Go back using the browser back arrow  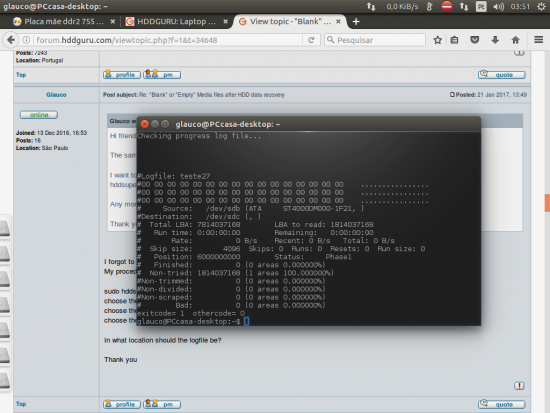11,40
